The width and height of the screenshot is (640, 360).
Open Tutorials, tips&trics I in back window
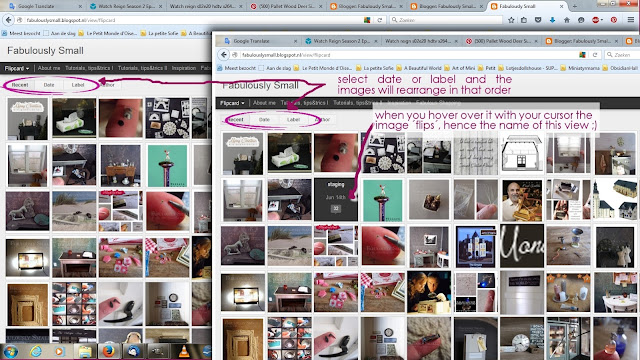click(89, 68)
